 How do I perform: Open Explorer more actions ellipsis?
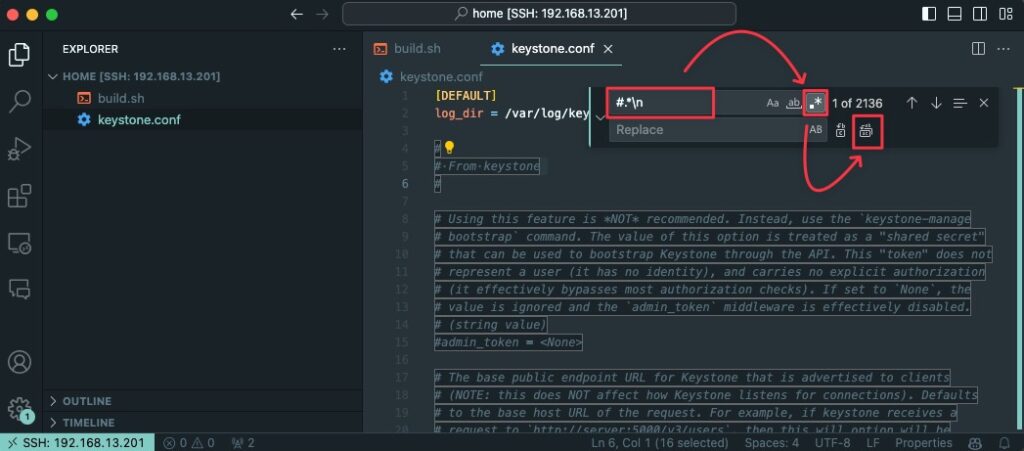(339, 49)
